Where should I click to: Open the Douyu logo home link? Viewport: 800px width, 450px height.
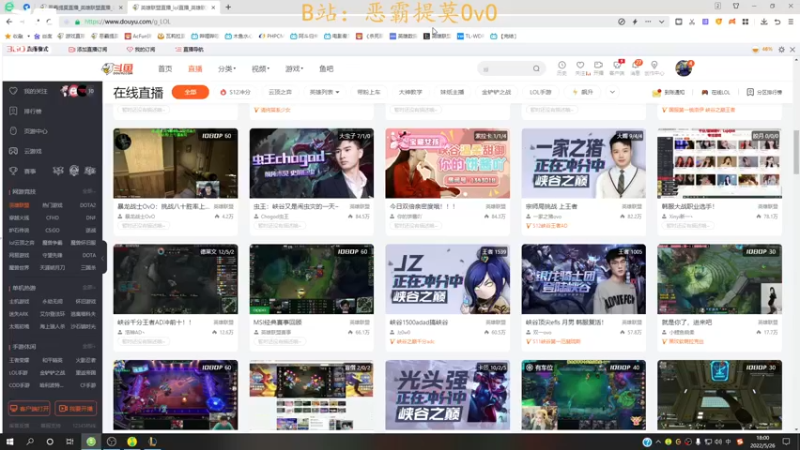(x=117, y=68)
